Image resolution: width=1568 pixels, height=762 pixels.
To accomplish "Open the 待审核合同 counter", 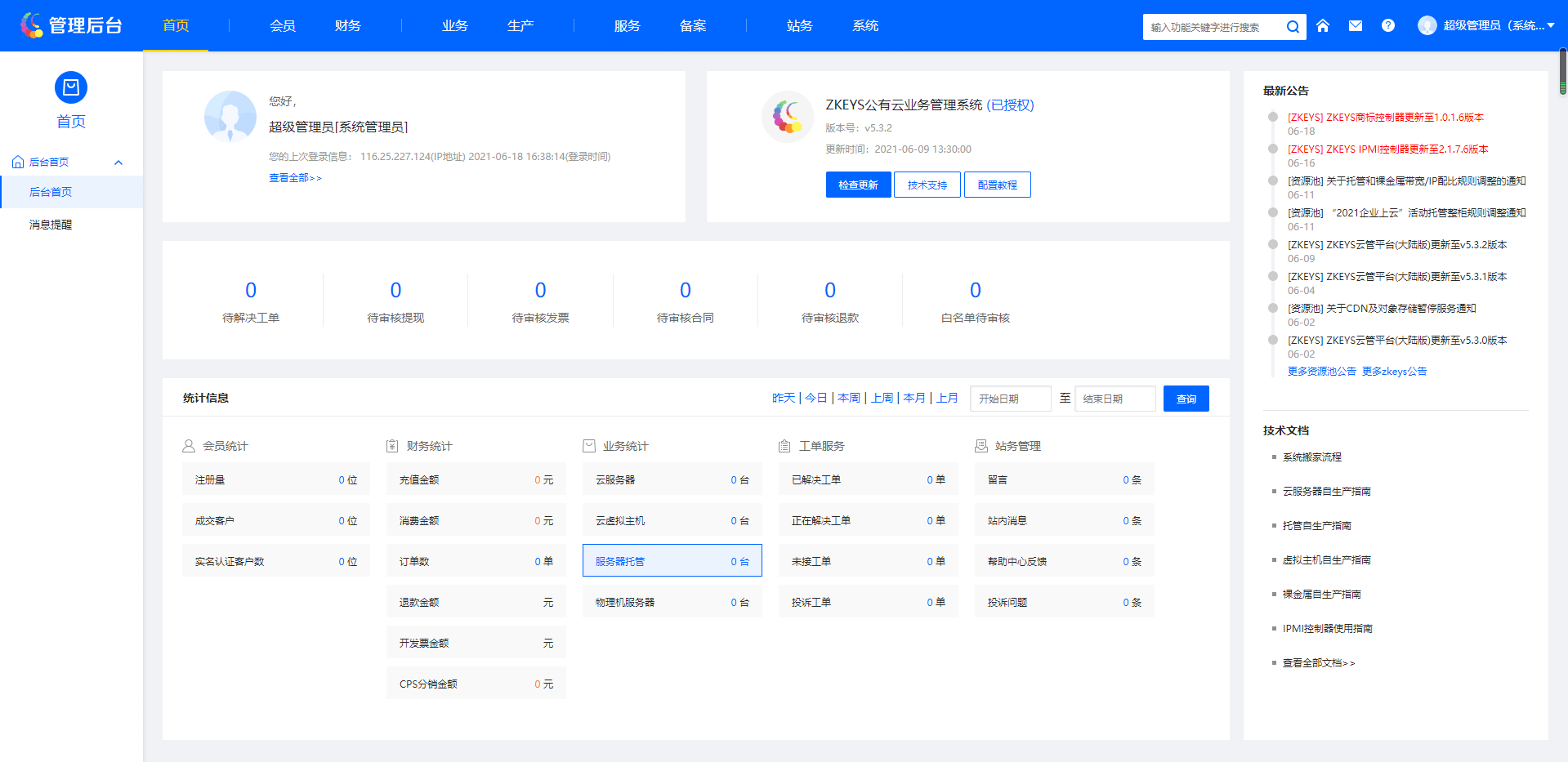I will click(x=686, y=301).
